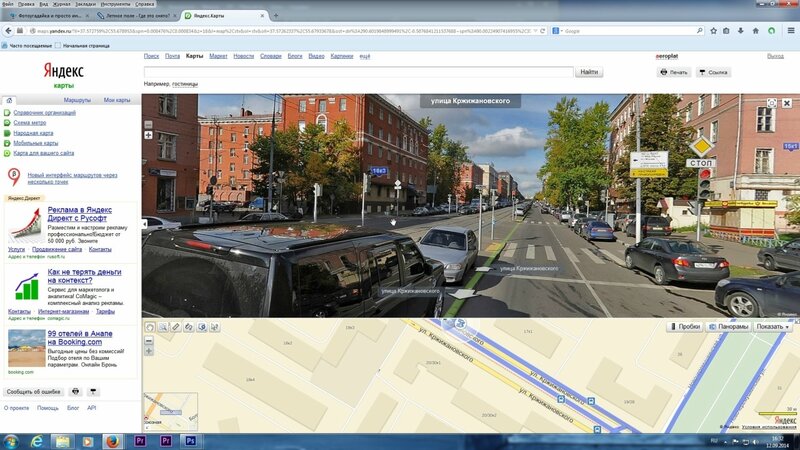Screen dimensions: 800x450
Task: Zoom in the map with plus button
Action: pos(149,351)
